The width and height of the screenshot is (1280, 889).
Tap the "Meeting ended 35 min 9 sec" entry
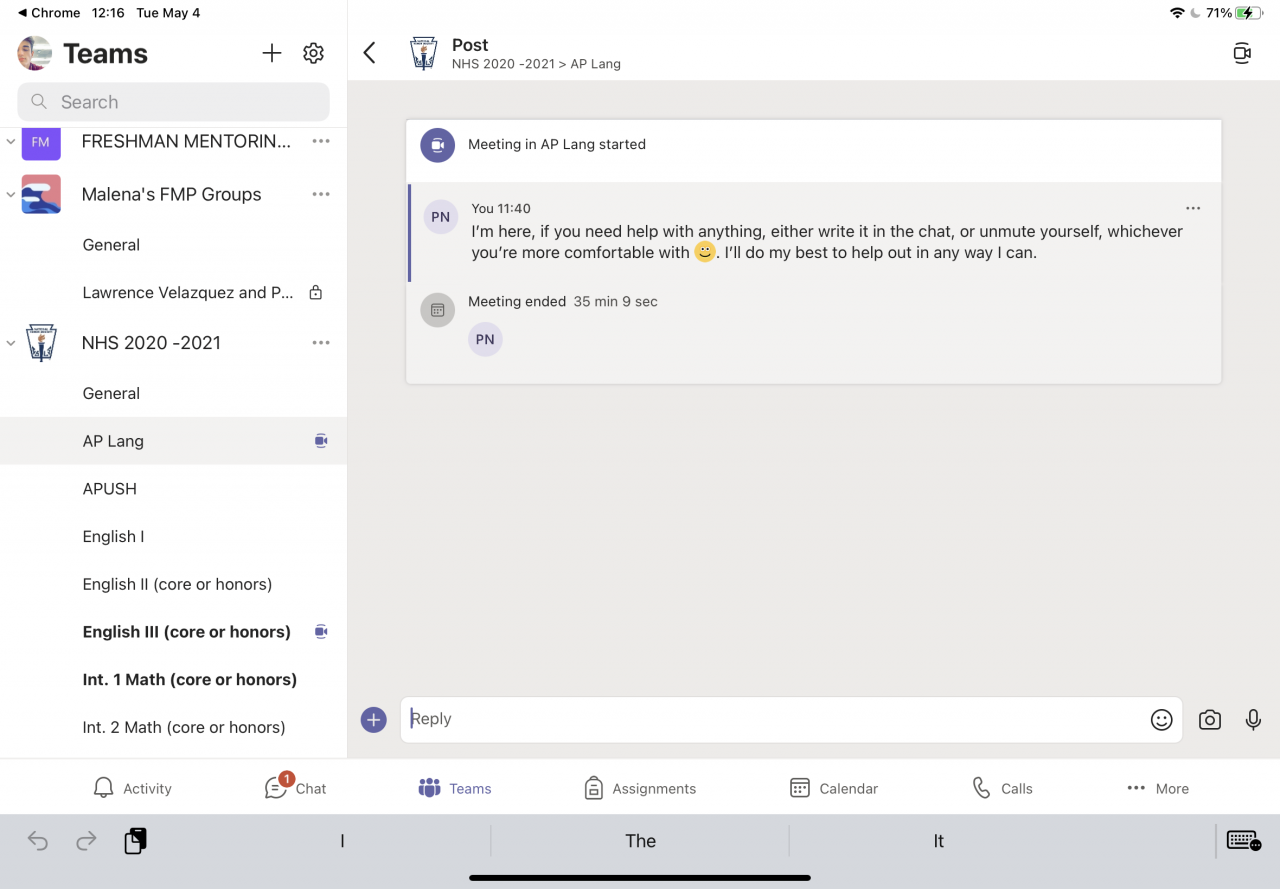pos(563,301)
